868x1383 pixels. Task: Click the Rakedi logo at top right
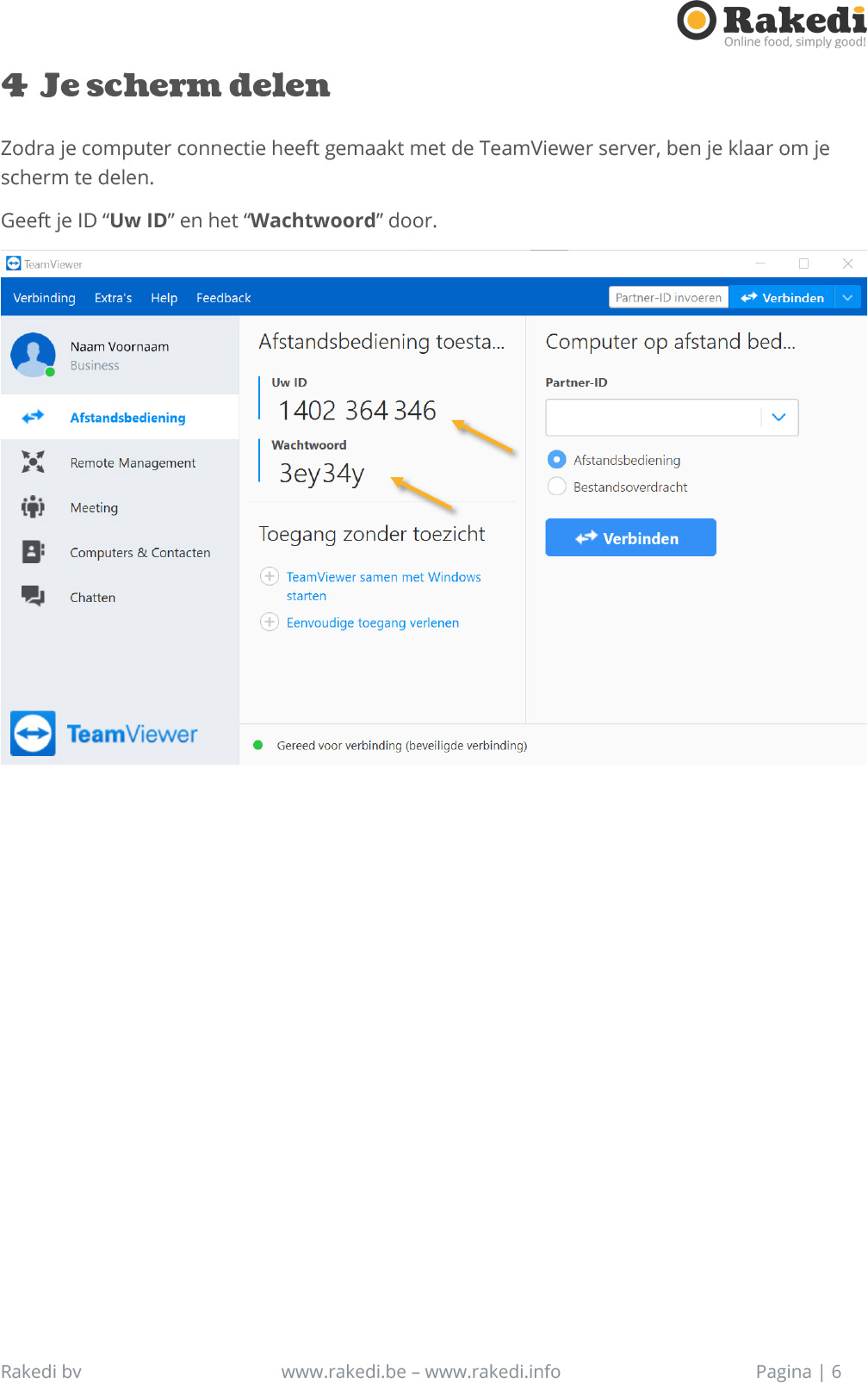(x=772, y=24)
